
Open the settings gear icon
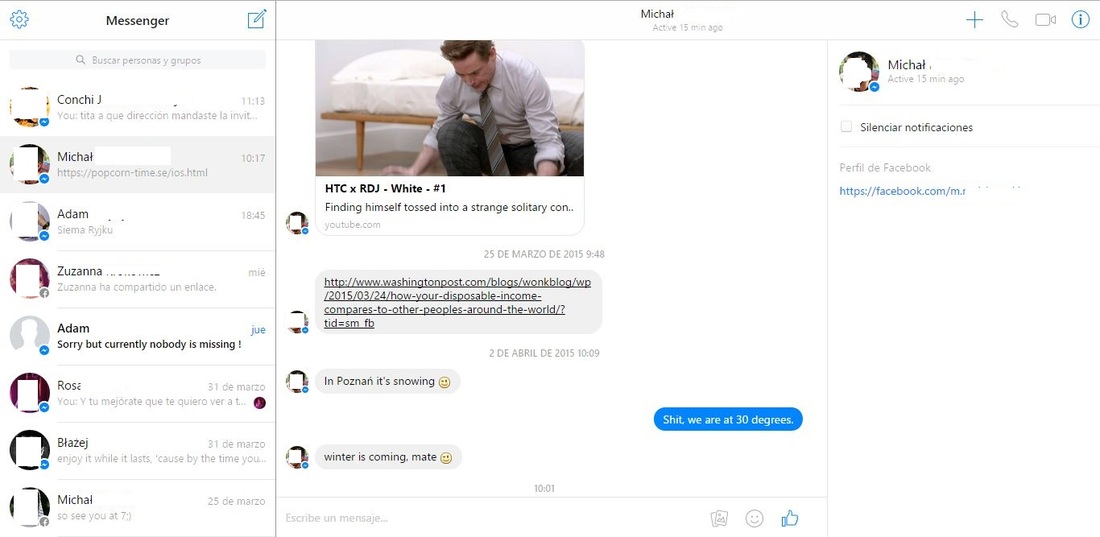point(19,20)
